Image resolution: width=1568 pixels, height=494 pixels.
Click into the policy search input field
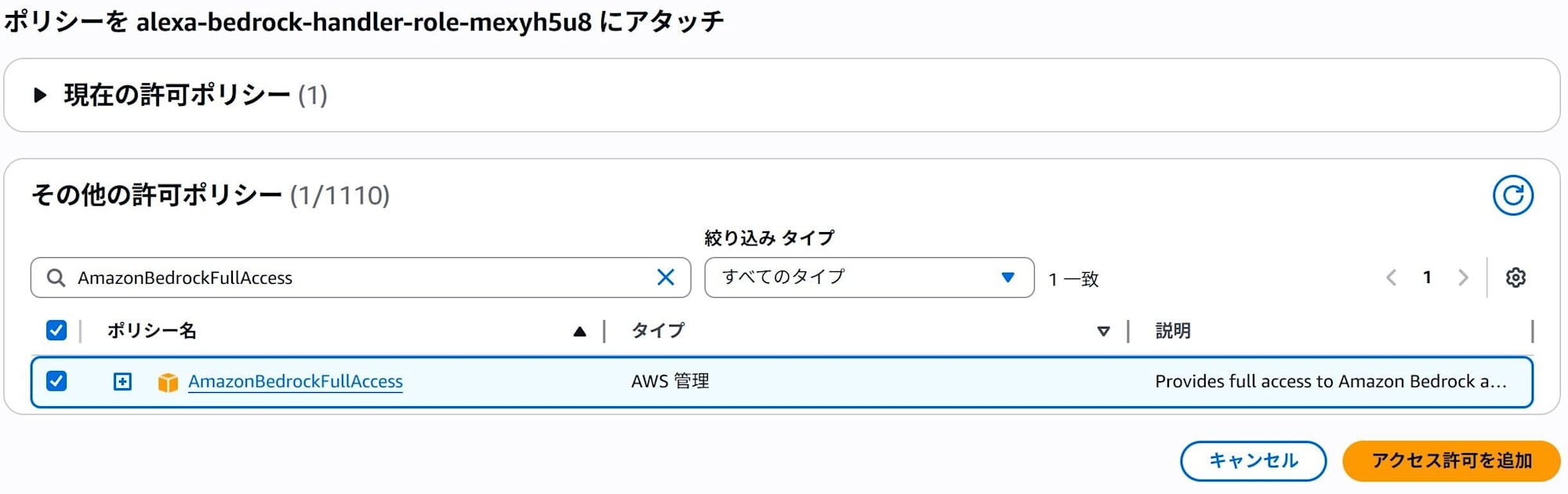[x=353, y=278]
